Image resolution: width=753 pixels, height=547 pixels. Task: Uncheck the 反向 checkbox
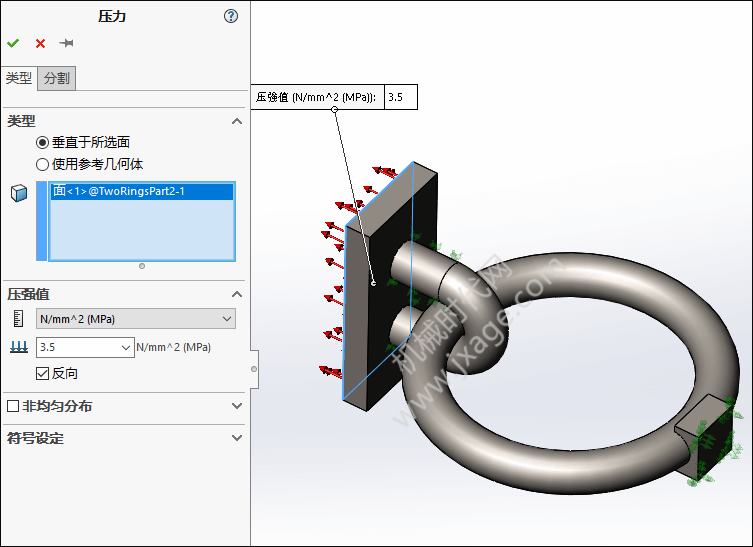(x=42, y=373)
